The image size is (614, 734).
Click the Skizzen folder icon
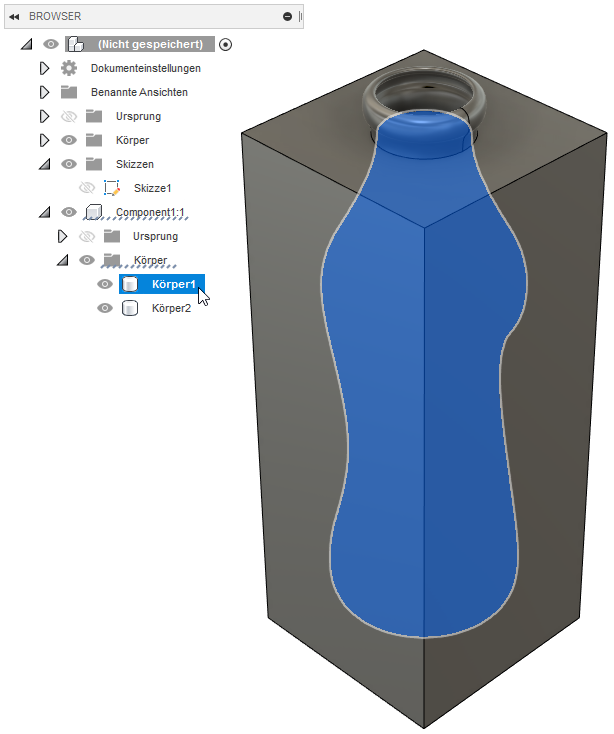tap(94, 164)
